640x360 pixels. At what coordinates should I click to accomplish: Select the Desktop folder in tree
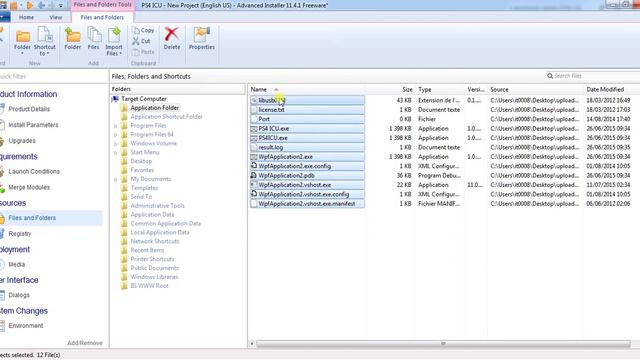click(141, 161)
